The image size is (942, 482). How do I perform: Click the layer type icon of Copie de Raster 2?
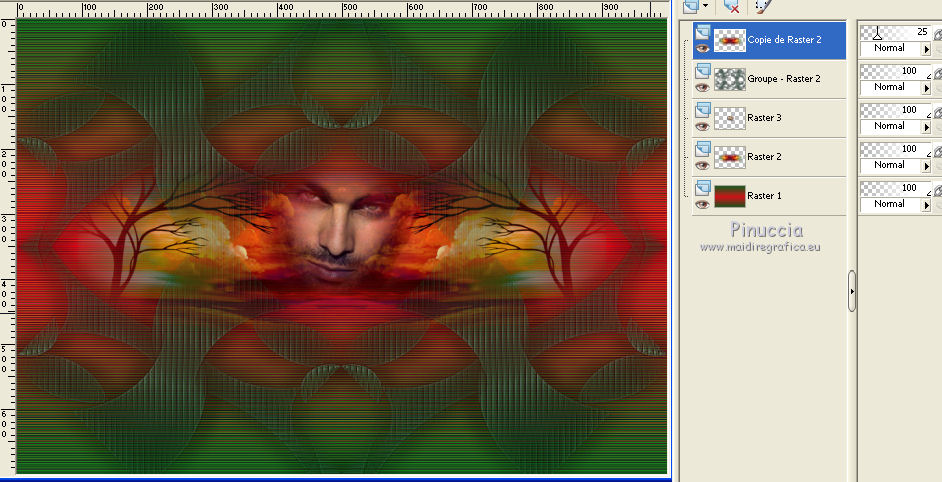click(703, 32)
